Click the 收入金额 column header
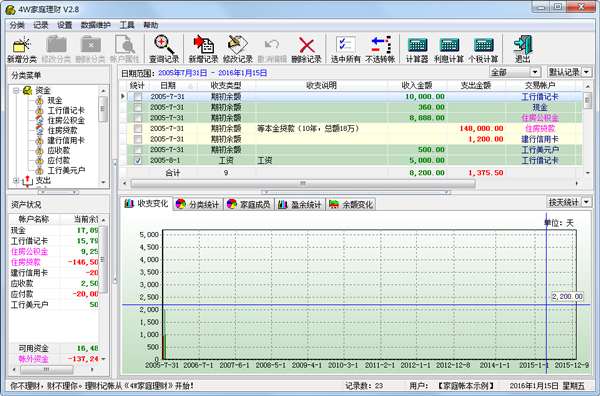The height and width of the screenshot is (396, 600). click(x=417, y=85)
